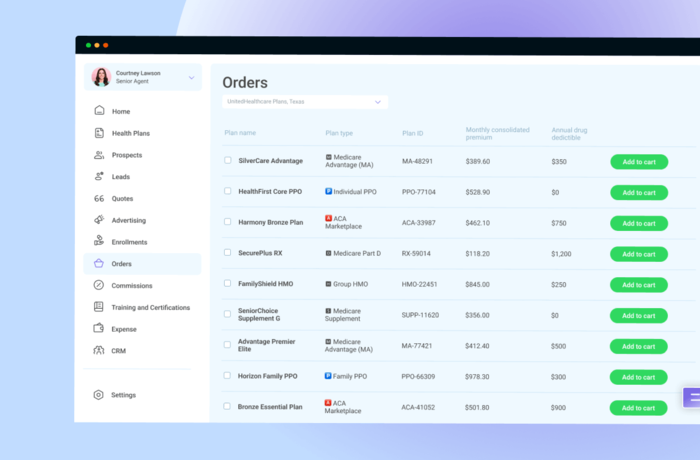Click the $1,200 deductible value
Viewport: 700px width, 460px height.
(x=561, y=254)
